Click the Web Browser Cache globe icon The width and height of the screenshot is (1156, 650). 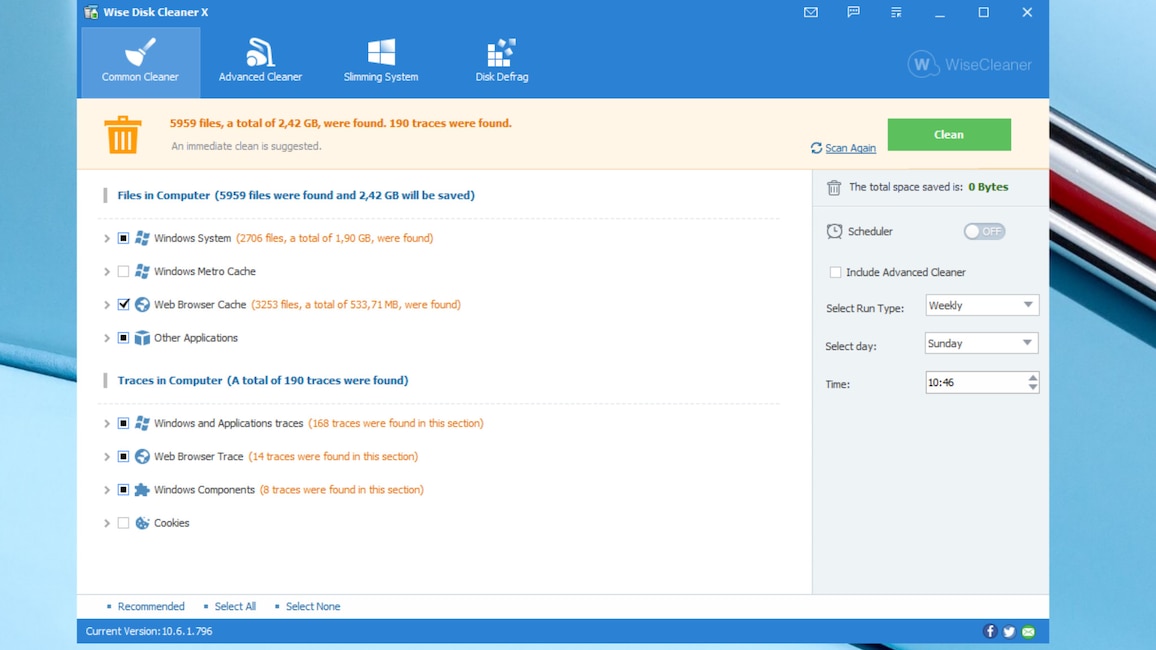point(142,304)
